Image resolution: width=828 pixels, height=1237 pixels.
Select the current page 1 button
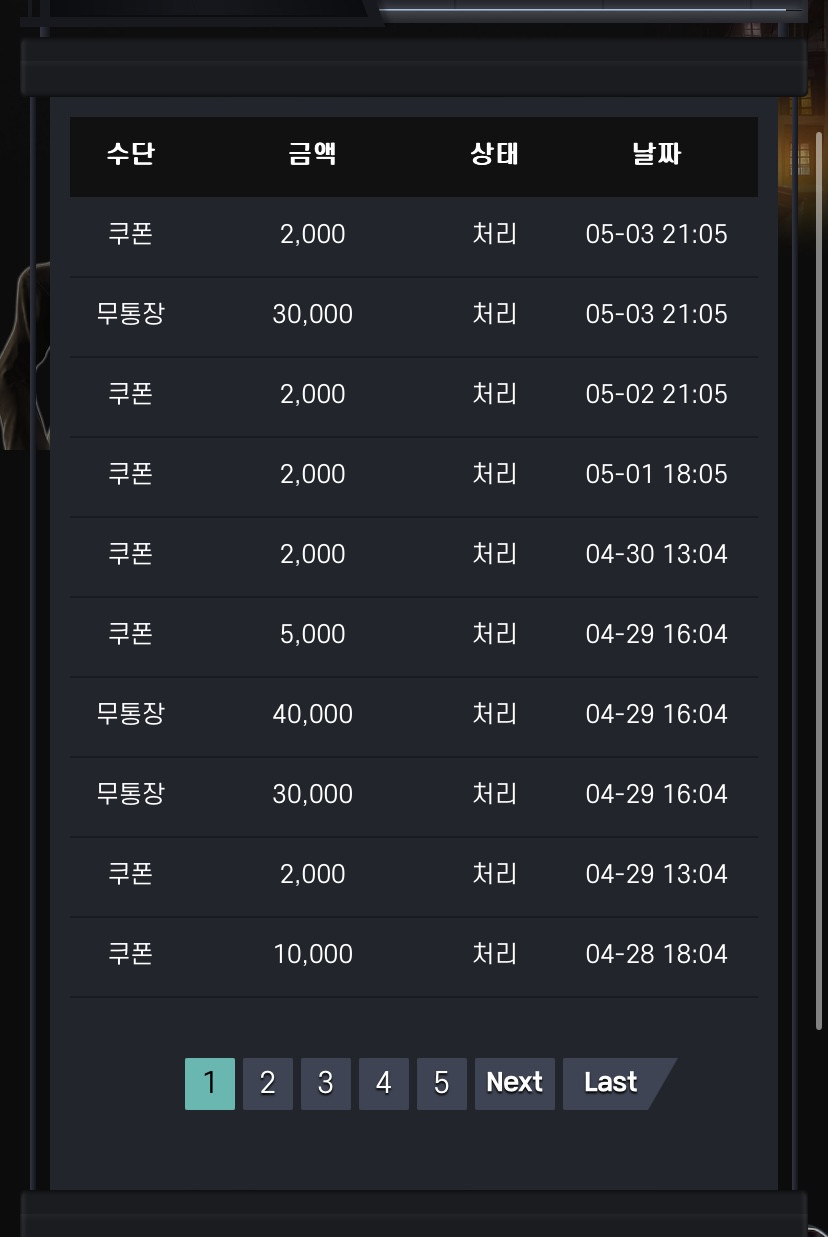click(x=210, y=1084)
